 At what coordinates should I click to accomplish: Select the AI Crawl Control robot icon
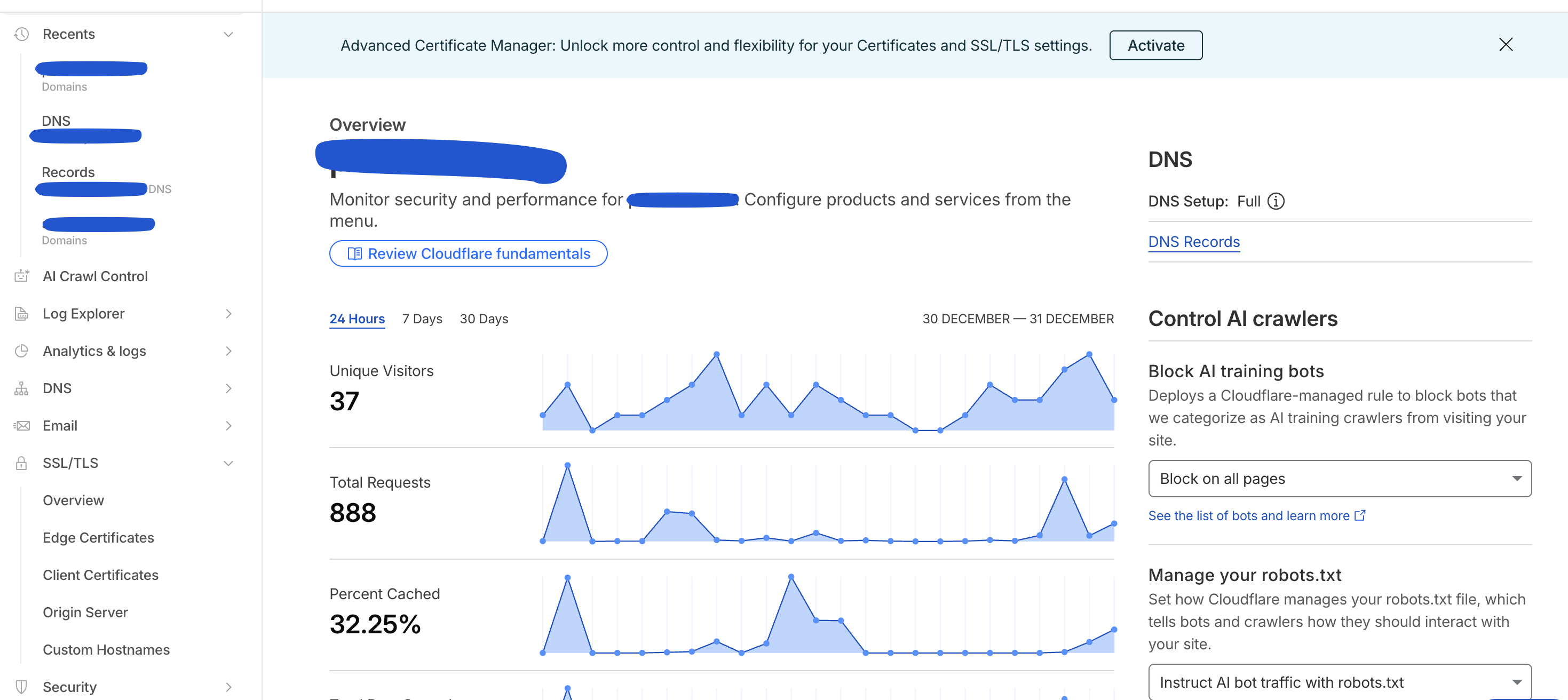click(21, 276)
